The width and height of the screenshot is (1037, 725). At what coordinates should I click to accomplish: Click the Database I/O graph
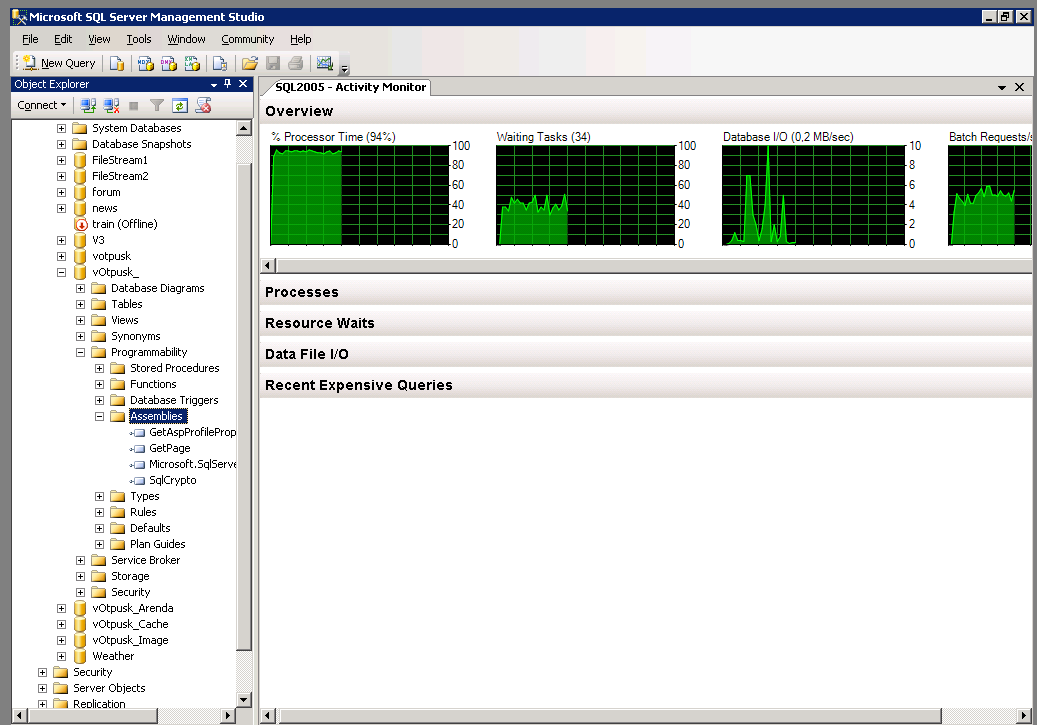point(812,195)
